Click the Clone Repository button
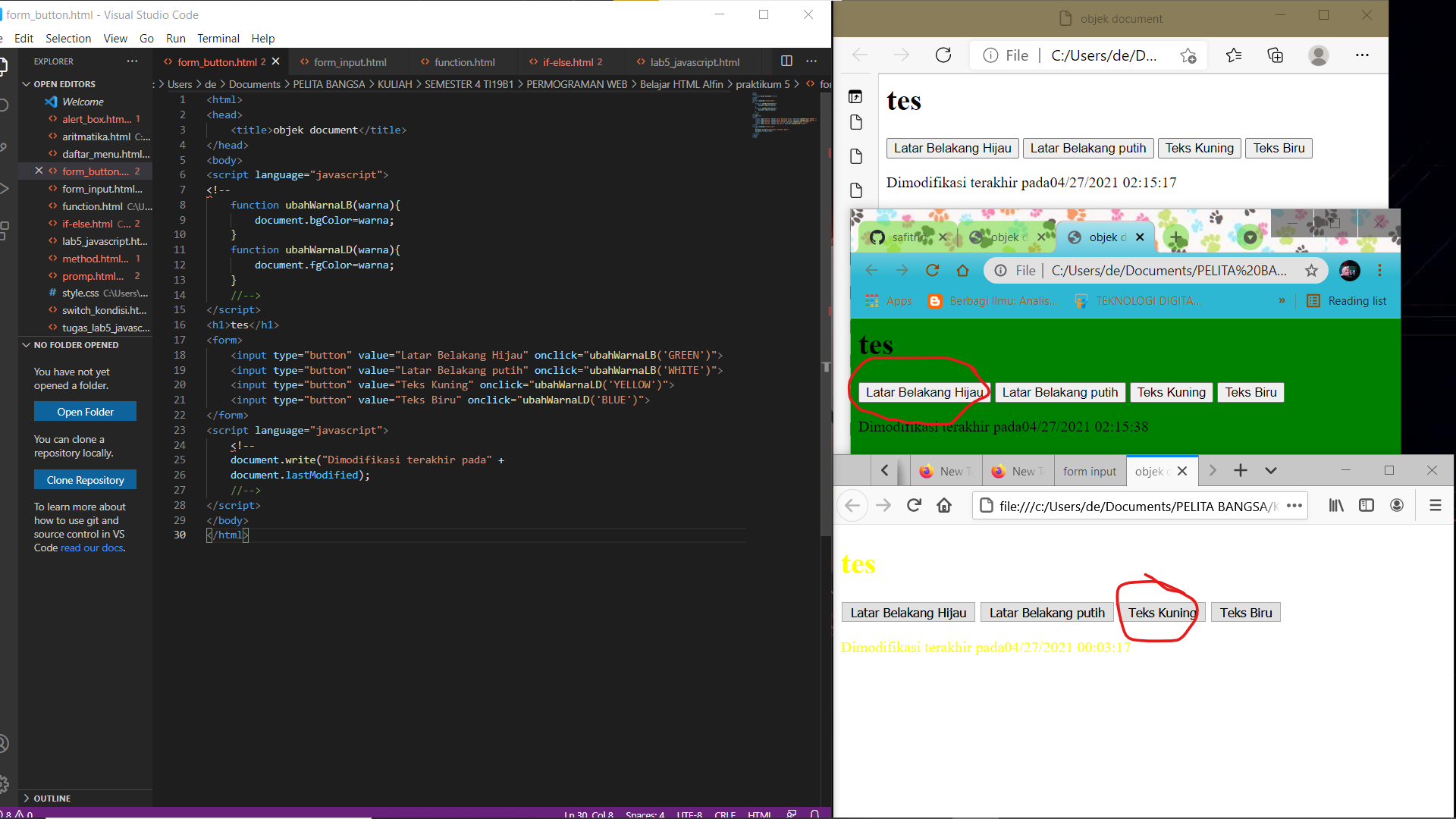This screenshot has width=1456, height=819. [84, 479]
